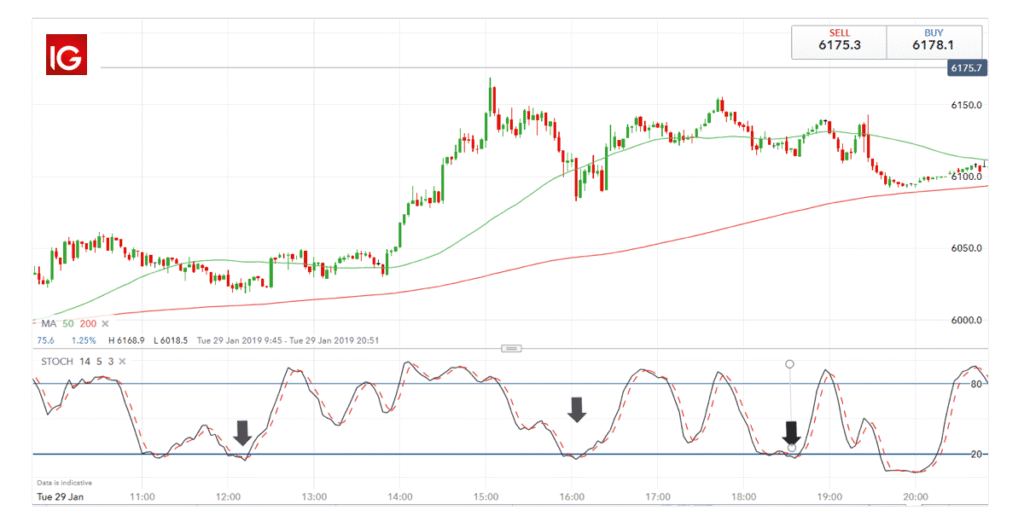
Task: Grab the upper circle handle of drawn line
Action: (790, 364)
